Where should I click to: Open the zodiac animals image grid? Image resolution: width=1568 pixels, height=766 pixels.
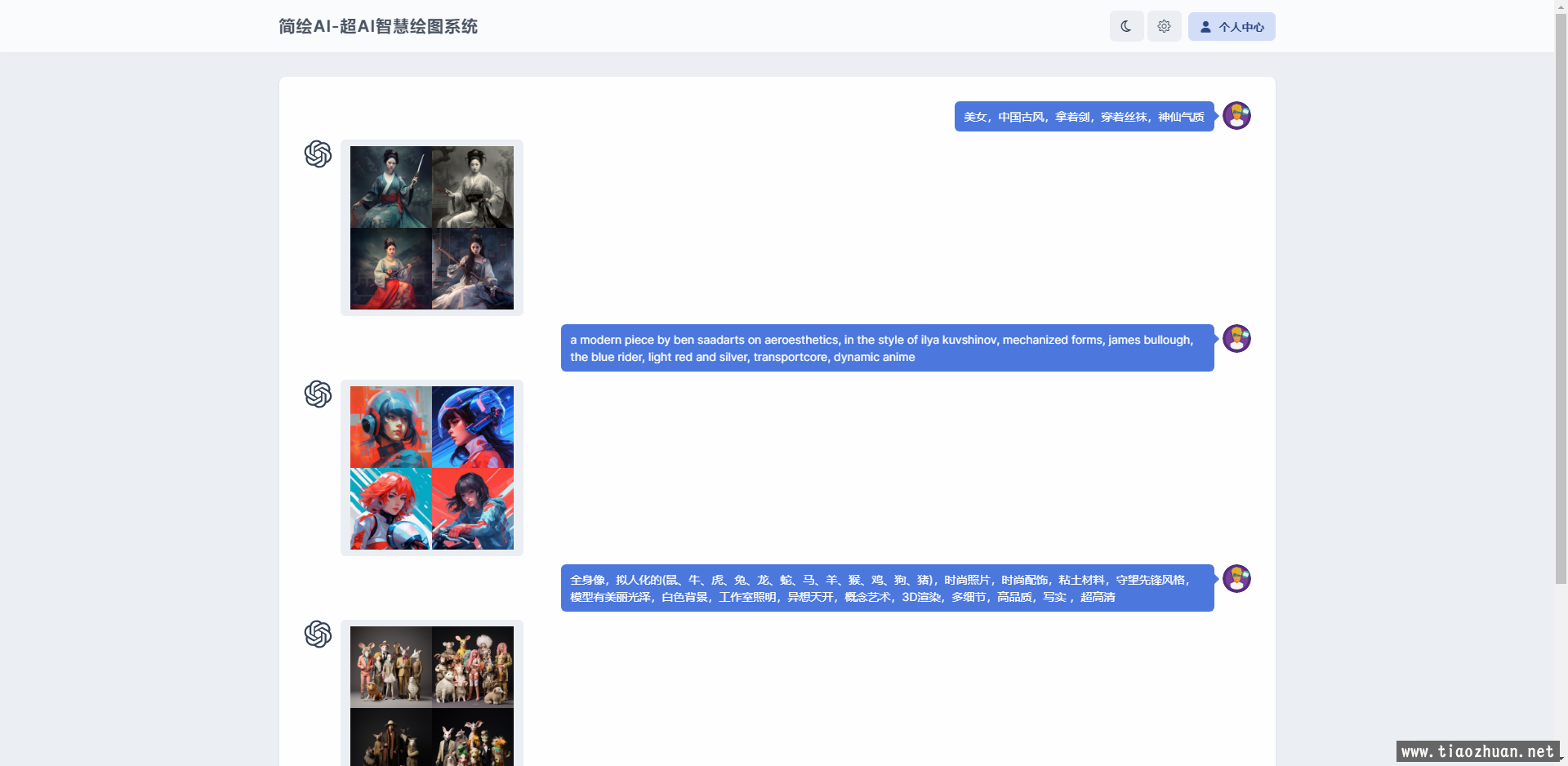tap(432, 696)
